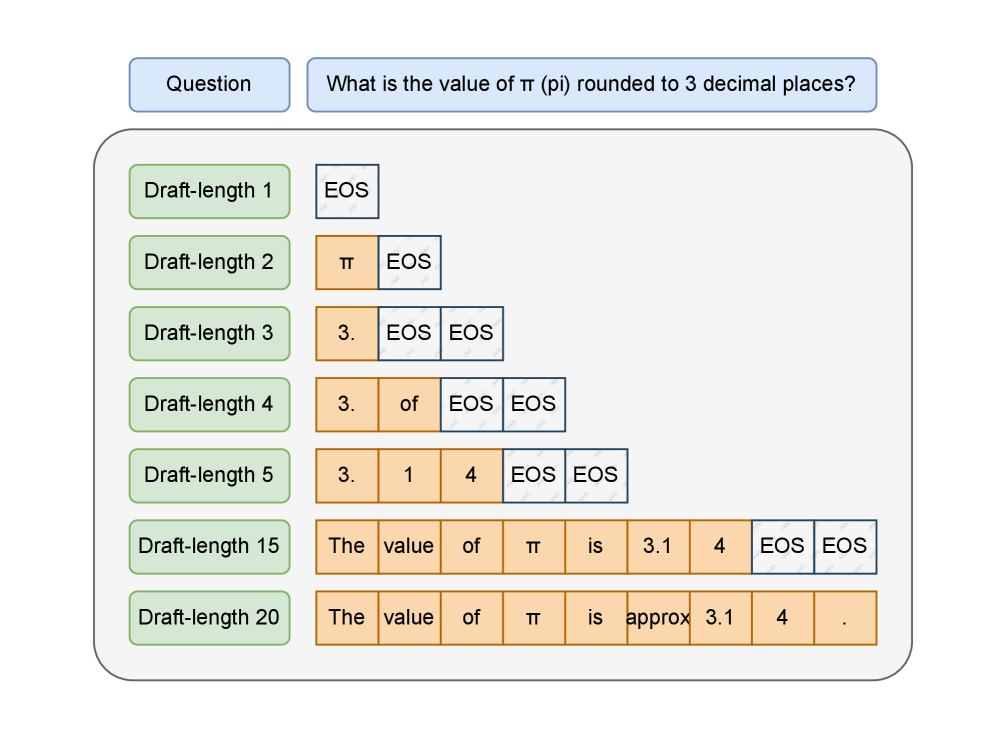Click the '4' token in Draft-length 5 row
The width and height of the screenshot is (997, 736).
(x=471, y=475)
